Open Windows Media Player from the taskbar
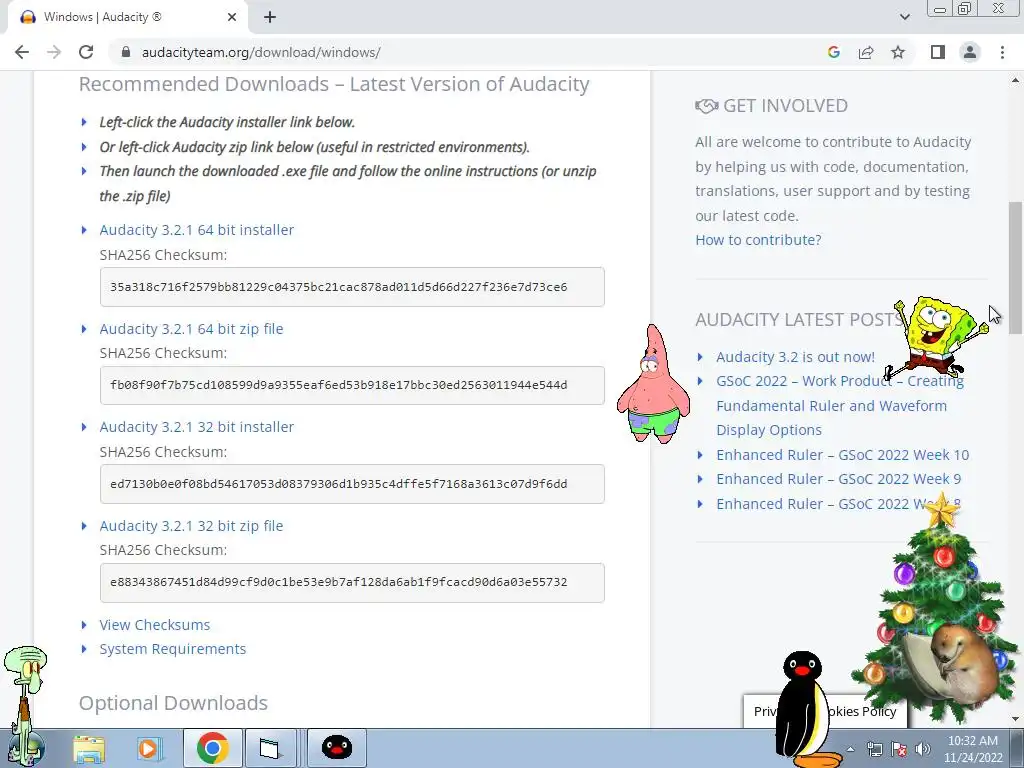The height and width of the screenshot is (768, 1024). pyautogui.click(x=150, y=748)
